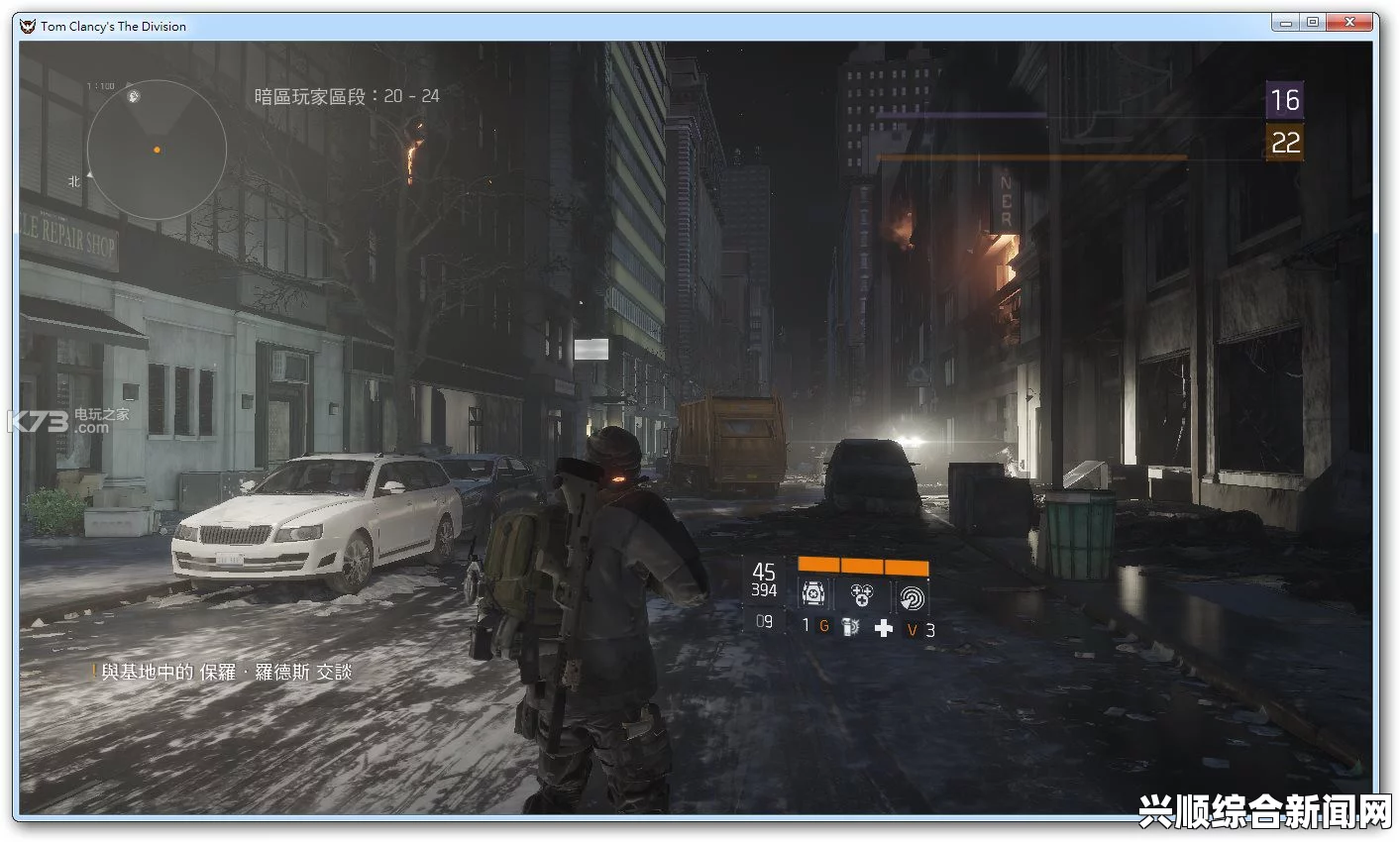Close the Division game window
This screenshot has height=842, width=1400.
[x=1350, y=23]
